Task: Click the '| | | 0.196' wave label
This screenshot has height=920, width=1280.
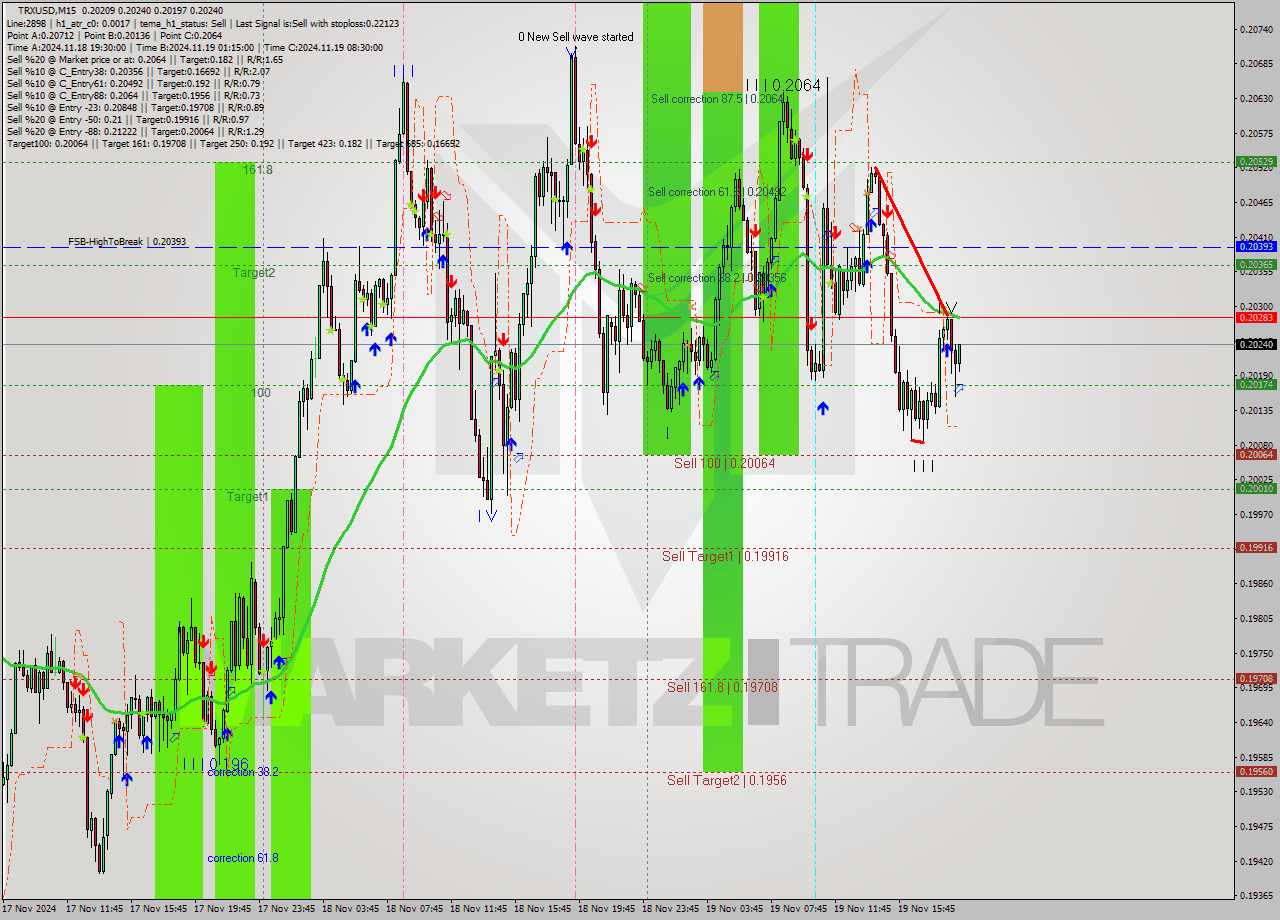Action: [x=215, y=764]
